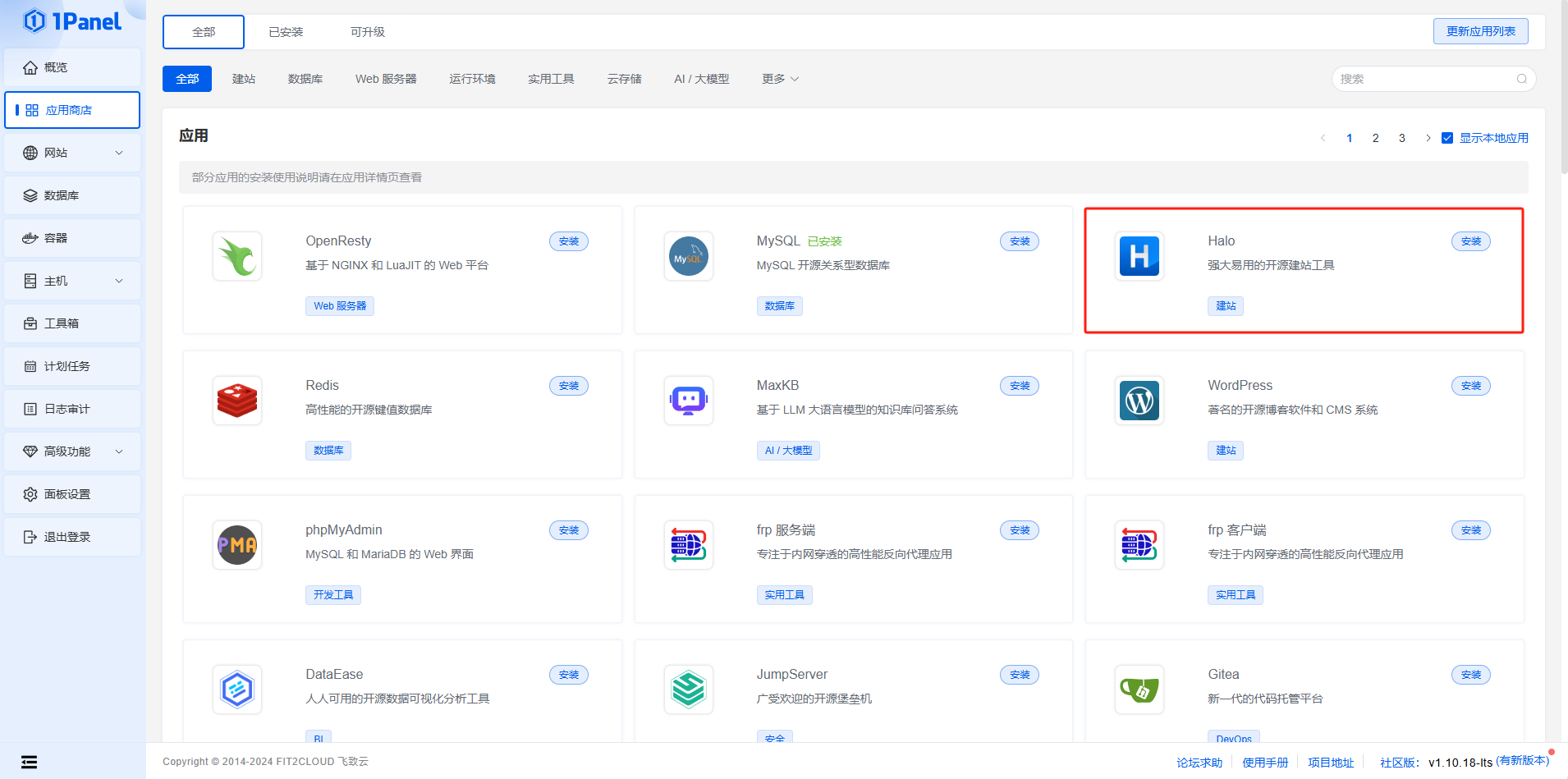Screen dimensions: 1568x779
Task: Open the 项目地址 link
Action: click(1331, 763)
